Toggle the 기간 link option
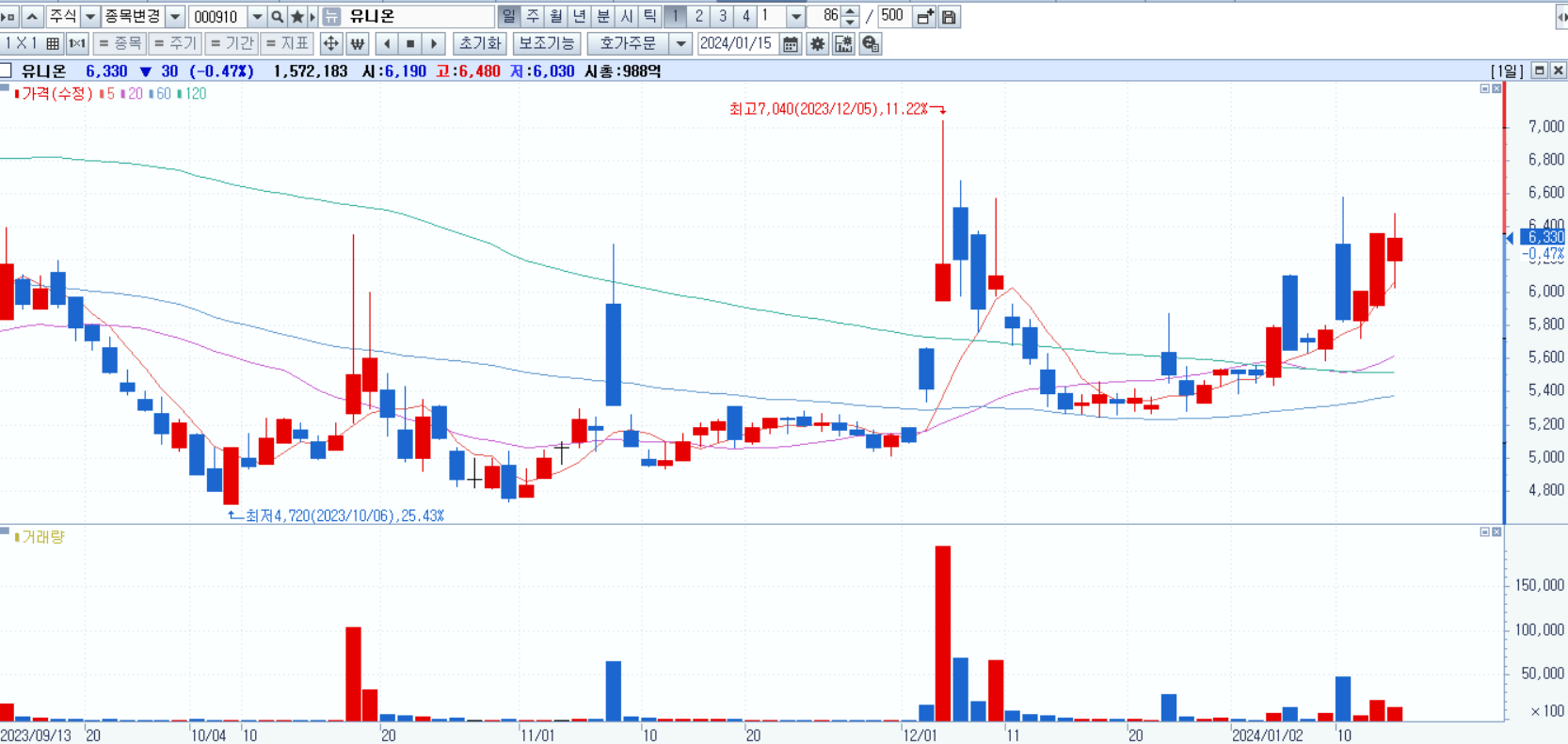The height and width of the screenshot is (744, 1568). pos(232,43)
